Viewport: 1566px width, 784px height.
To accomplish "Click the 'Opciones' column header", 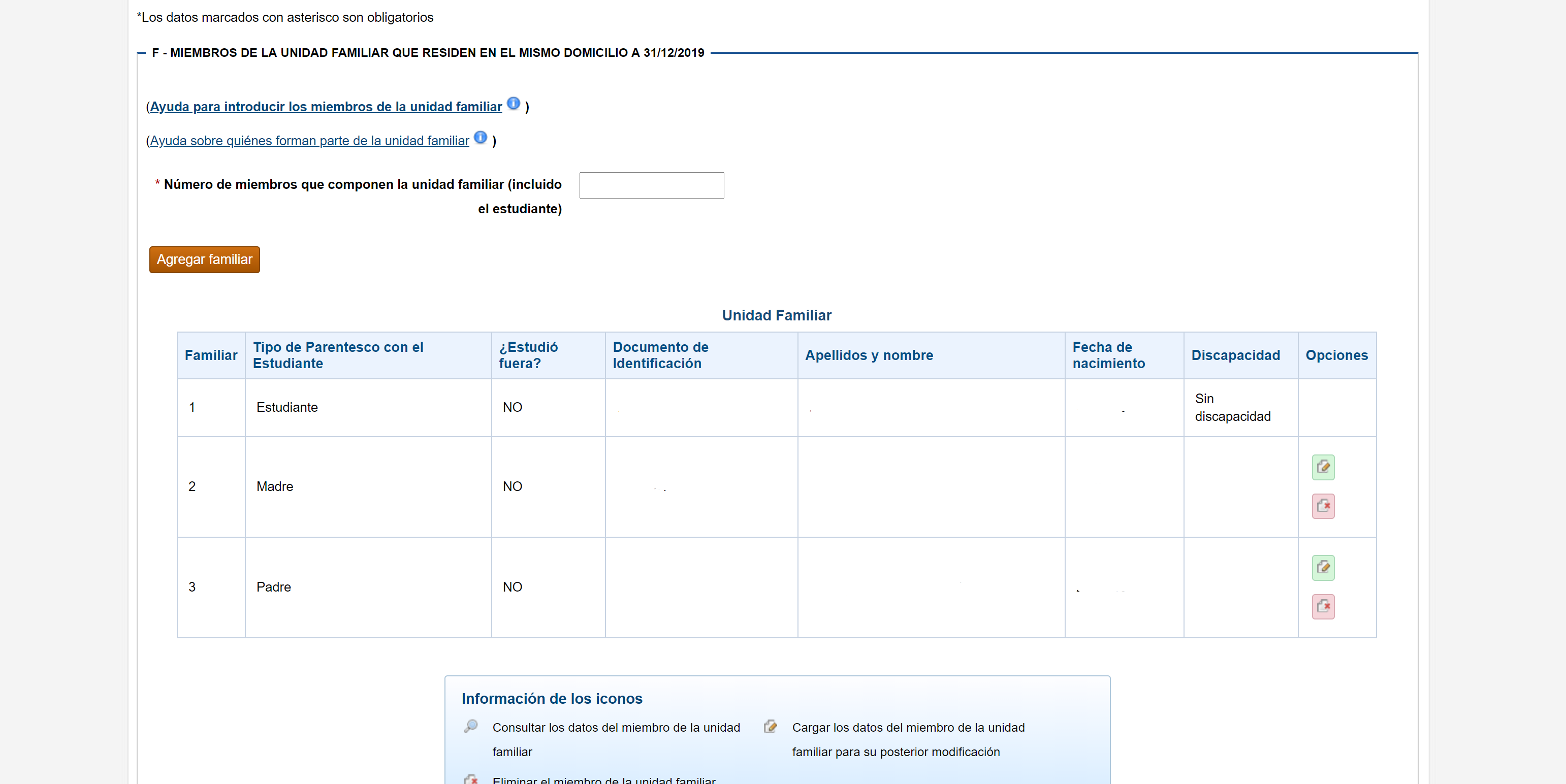I will (1337, 355).
